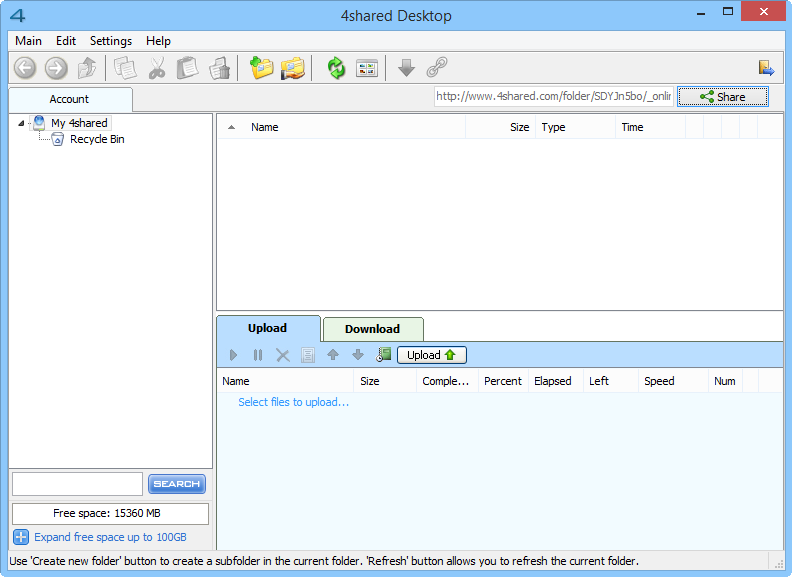Viewport: 792px width, 577px height.
Task: Move upload item down in queue
Action: point(358,355)
